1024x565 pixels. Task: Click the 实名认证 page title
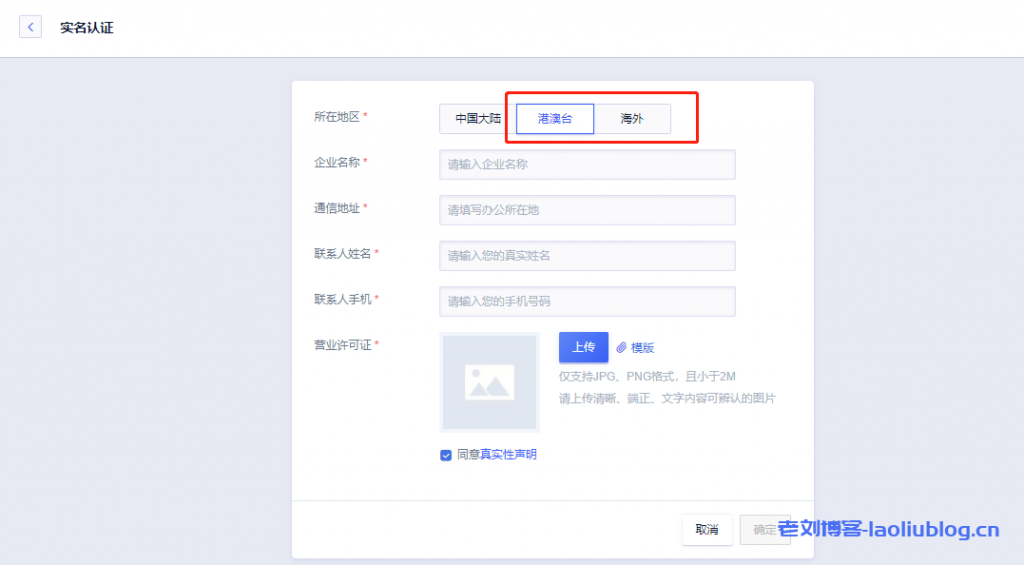tap(87, 28)
